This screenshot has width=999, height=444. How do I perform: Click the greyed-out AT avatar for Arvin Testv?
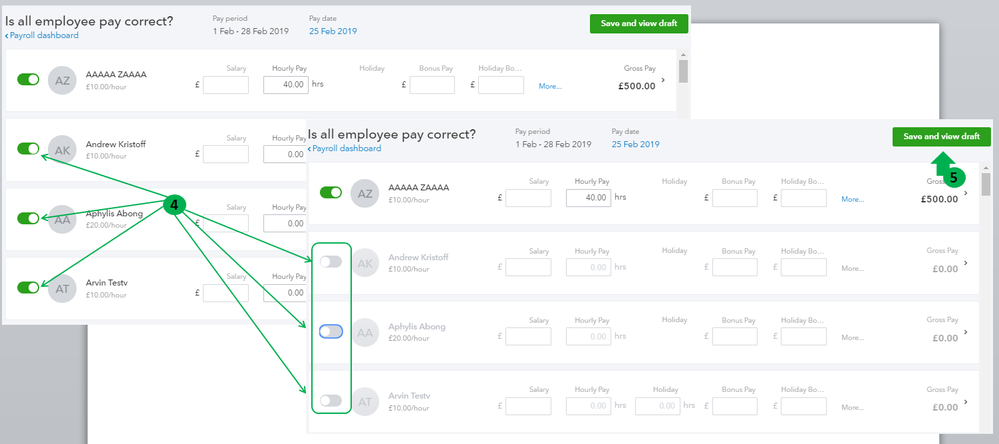367,401
